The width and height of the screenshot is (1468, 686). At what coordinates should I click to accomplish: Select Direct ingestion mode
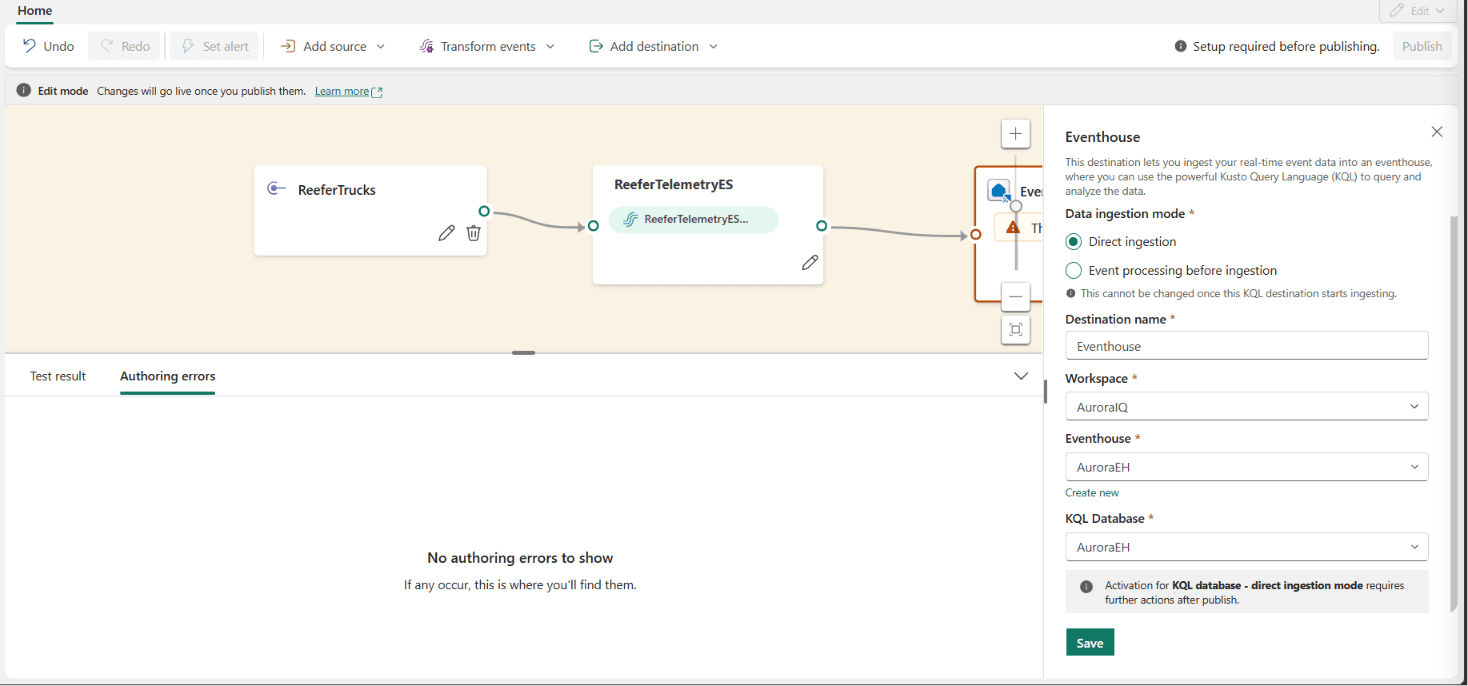click(1074, 242)
